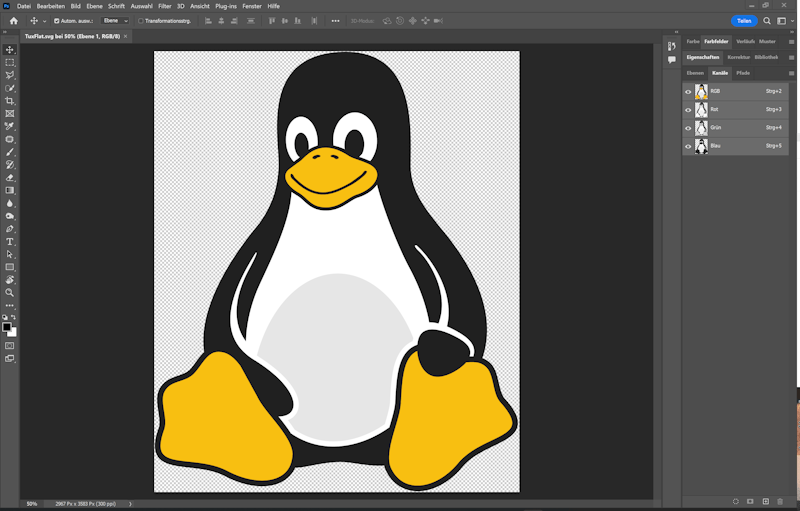The image size is (800, 511).
Task: Select the Brush tool
Action: [10, 152]
